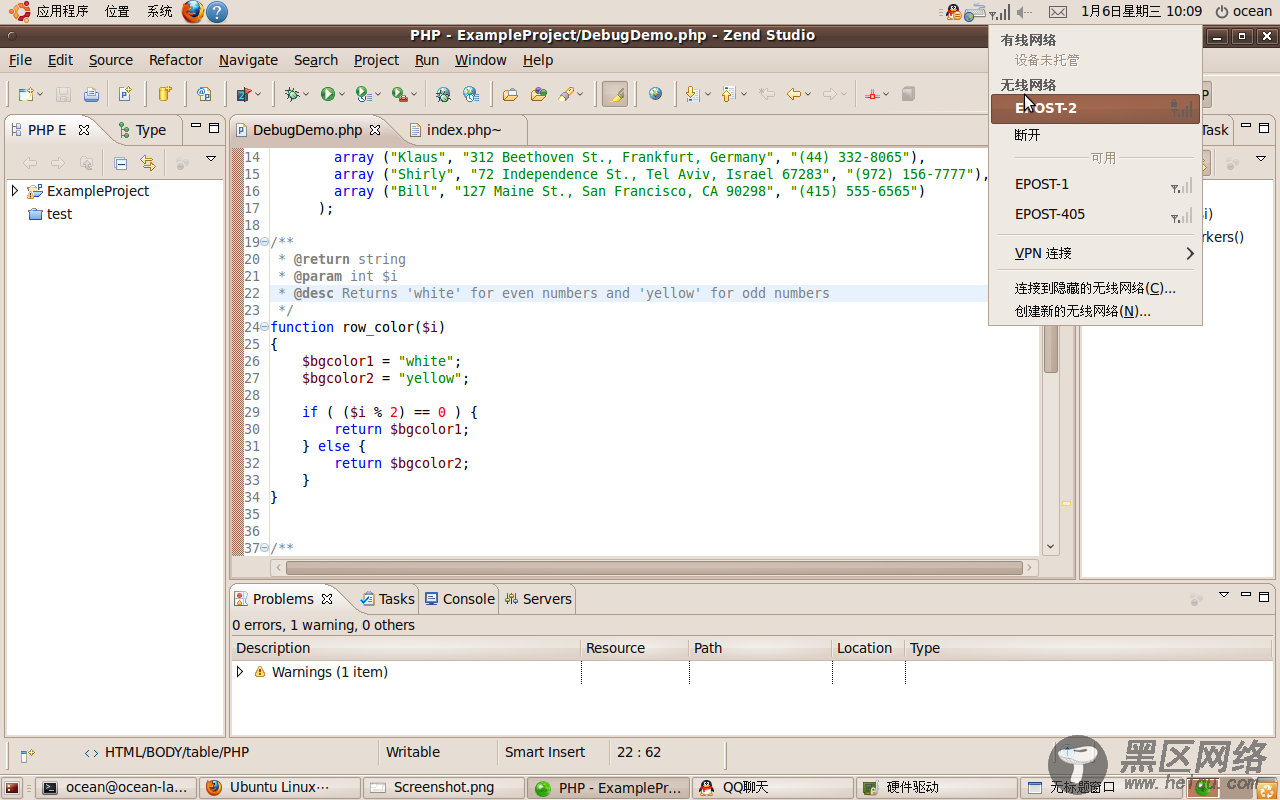Image resolution: width=1280 pixels, height=800 pixels.
Task: Click the External Tools run icon
Action: click(x=399, y=94)
